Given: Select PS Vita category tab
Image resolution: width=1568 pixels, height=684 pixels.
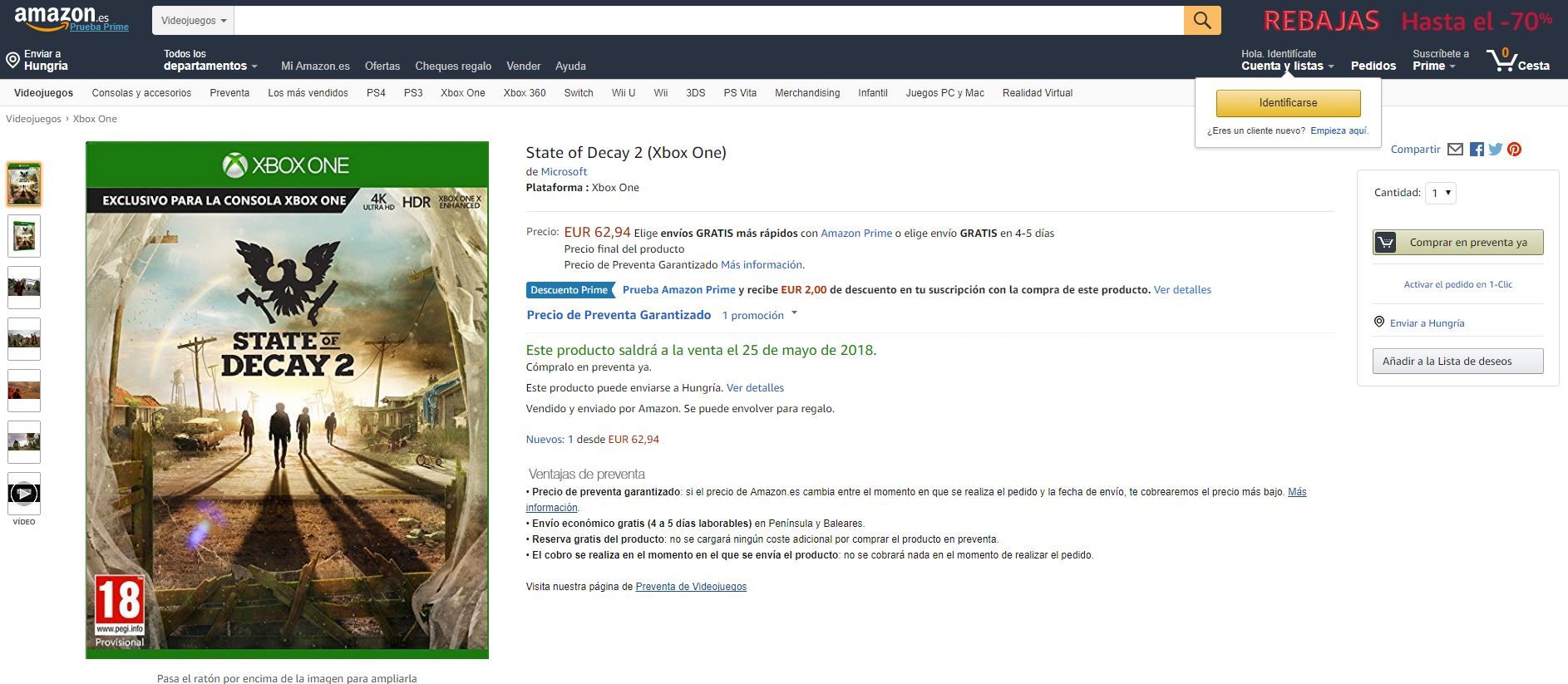Looking at the screenshot, I should pyautogui.click(x=740, y=93).
